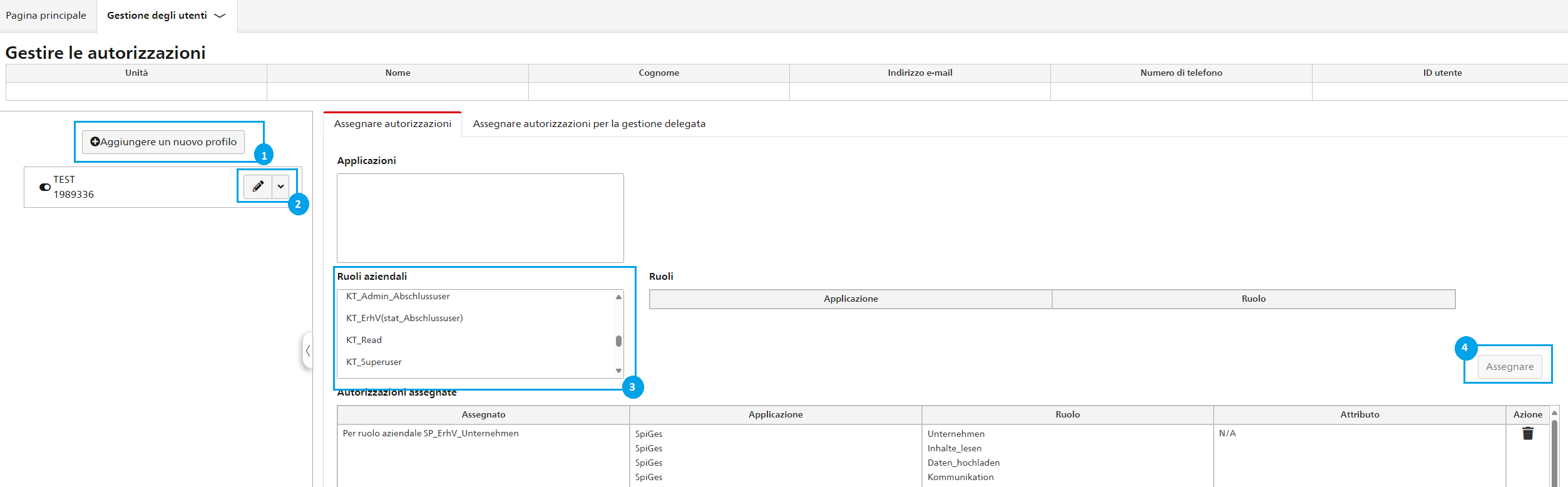This screenshot has width=1568, height=487.
Task: Select KT_Admin_Abschlussuser in Ruoli aziendali
Action: (398, 296)
